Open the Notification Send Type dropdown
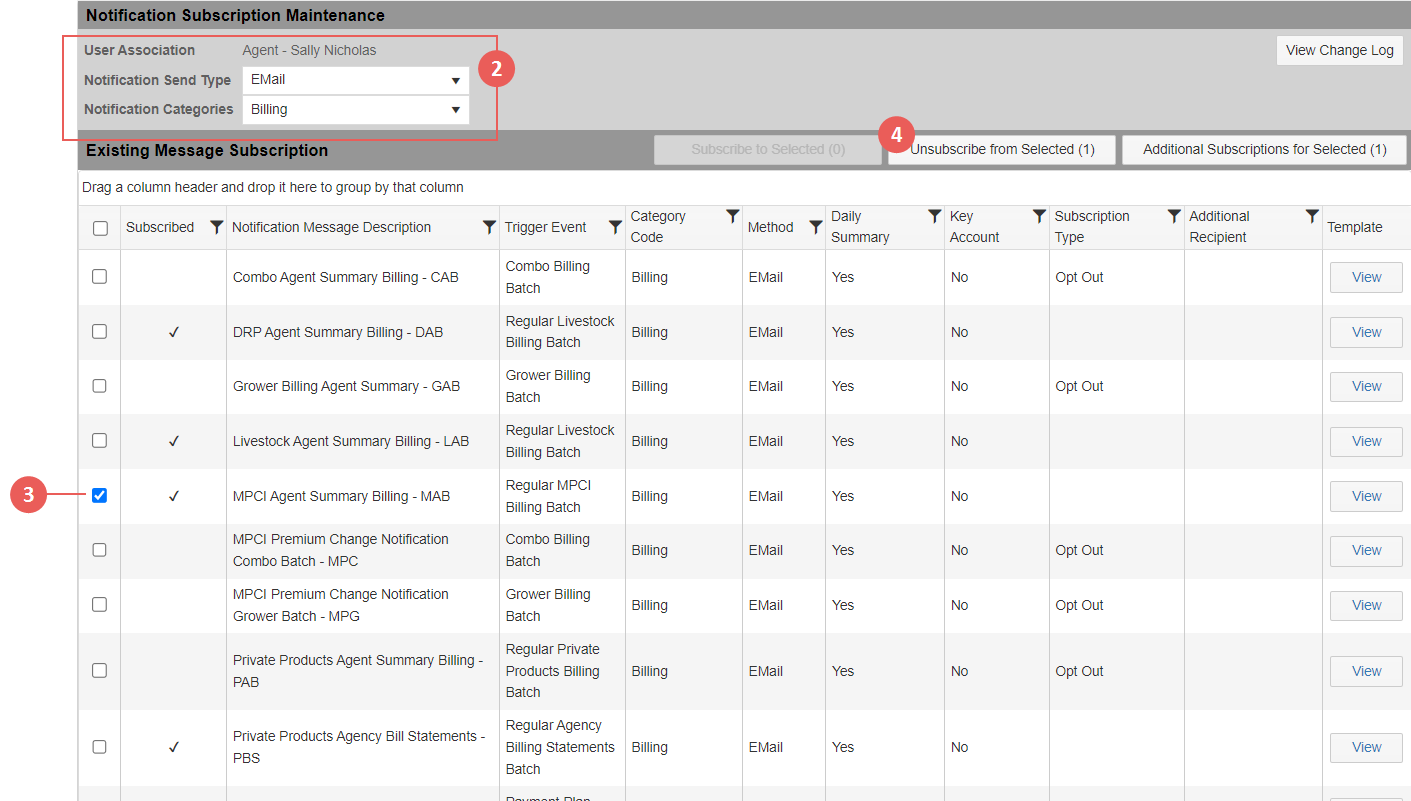1411x801 pixels. tap(356, 80)
